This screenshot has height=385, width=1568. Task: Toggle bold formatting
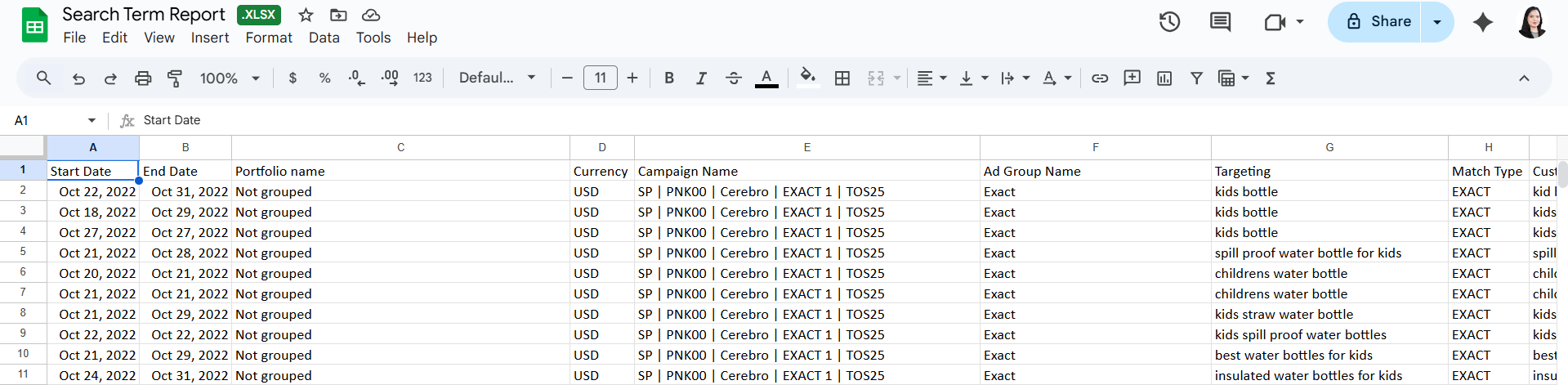click(x=669, y=78)
